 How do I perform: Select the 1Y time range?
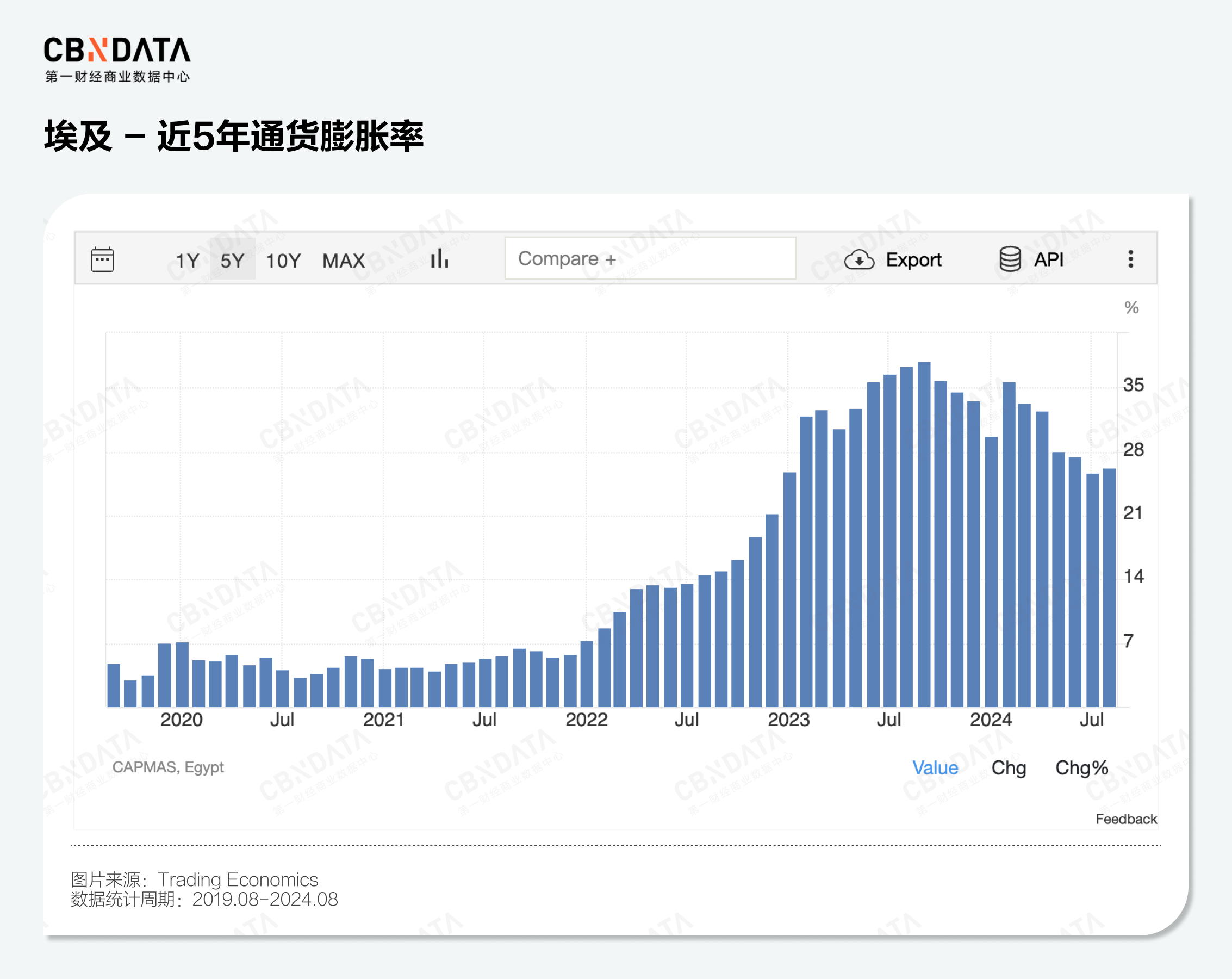point(187,261)
